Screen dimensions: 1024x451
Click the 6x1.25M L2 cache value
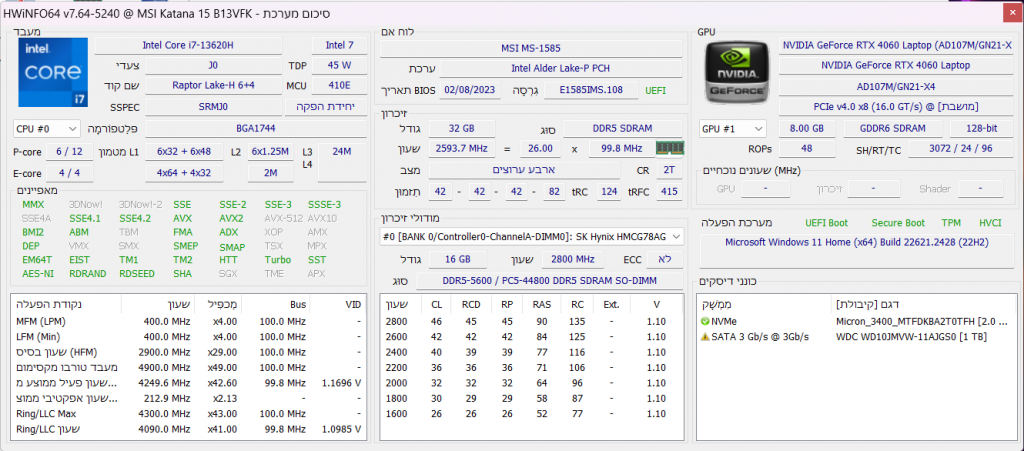pos(270,152)
